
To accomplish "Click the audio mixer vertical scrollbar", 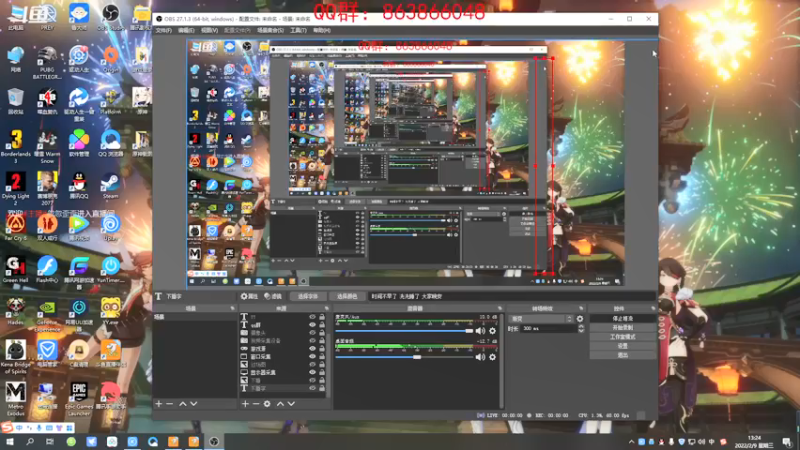I will pyautogui.click(x=502, y=360).
